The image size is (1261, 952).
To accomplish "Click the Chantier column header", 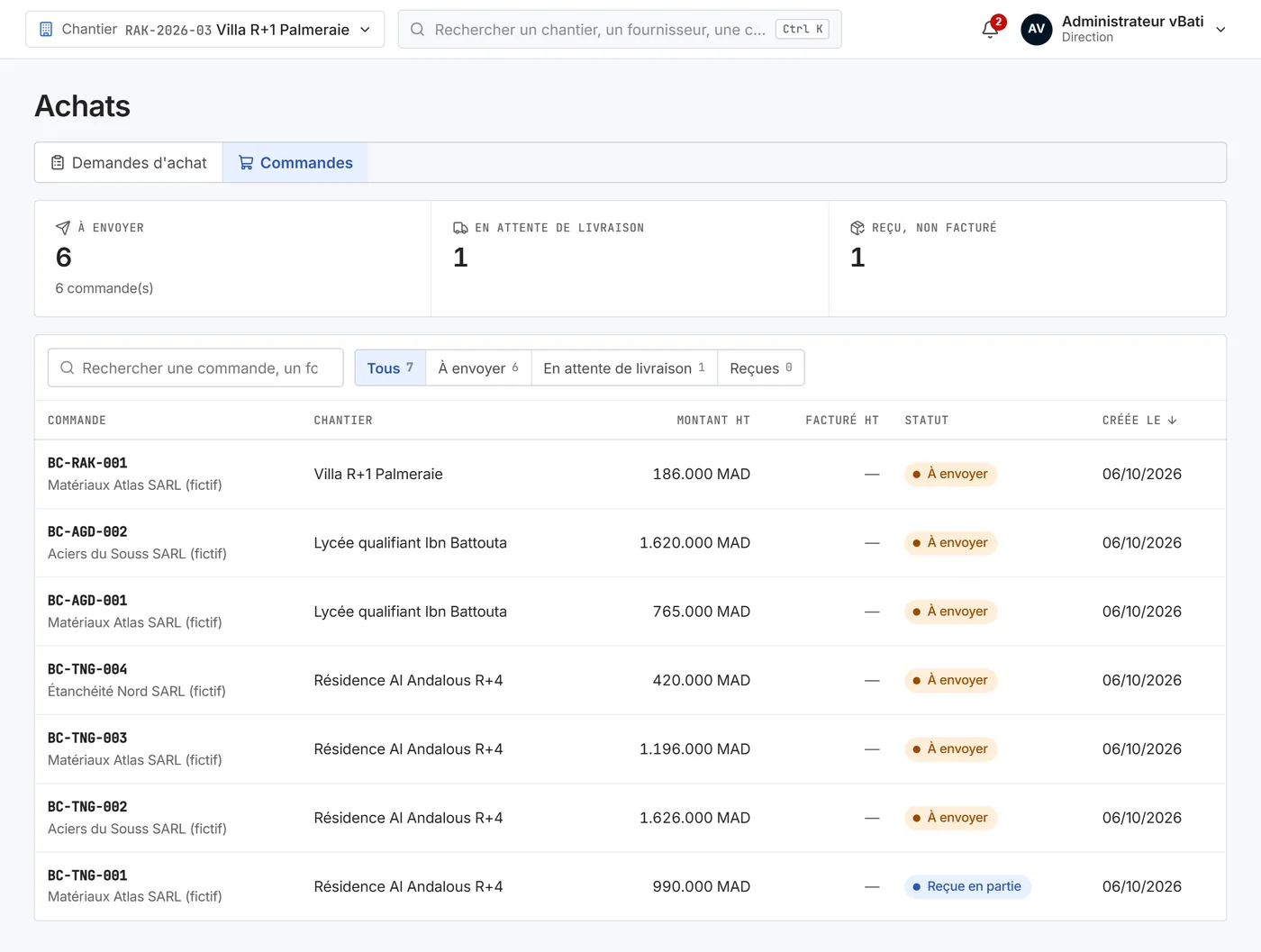I will coord(343,421).
